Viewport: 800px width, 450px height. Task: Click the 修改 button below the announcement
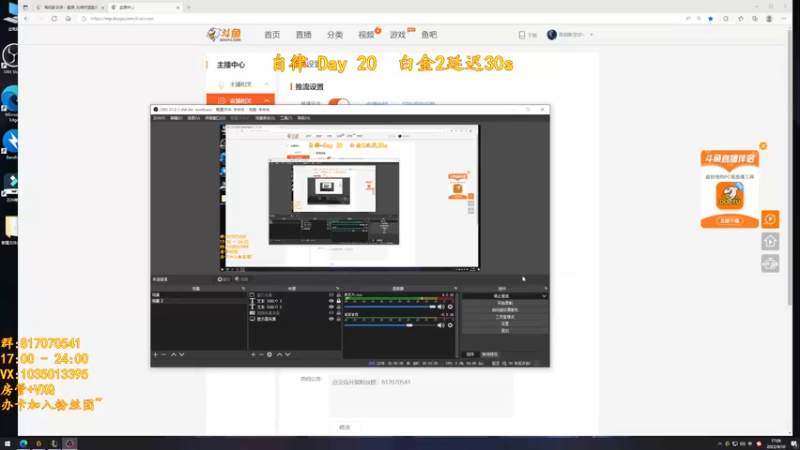(345, 427)
